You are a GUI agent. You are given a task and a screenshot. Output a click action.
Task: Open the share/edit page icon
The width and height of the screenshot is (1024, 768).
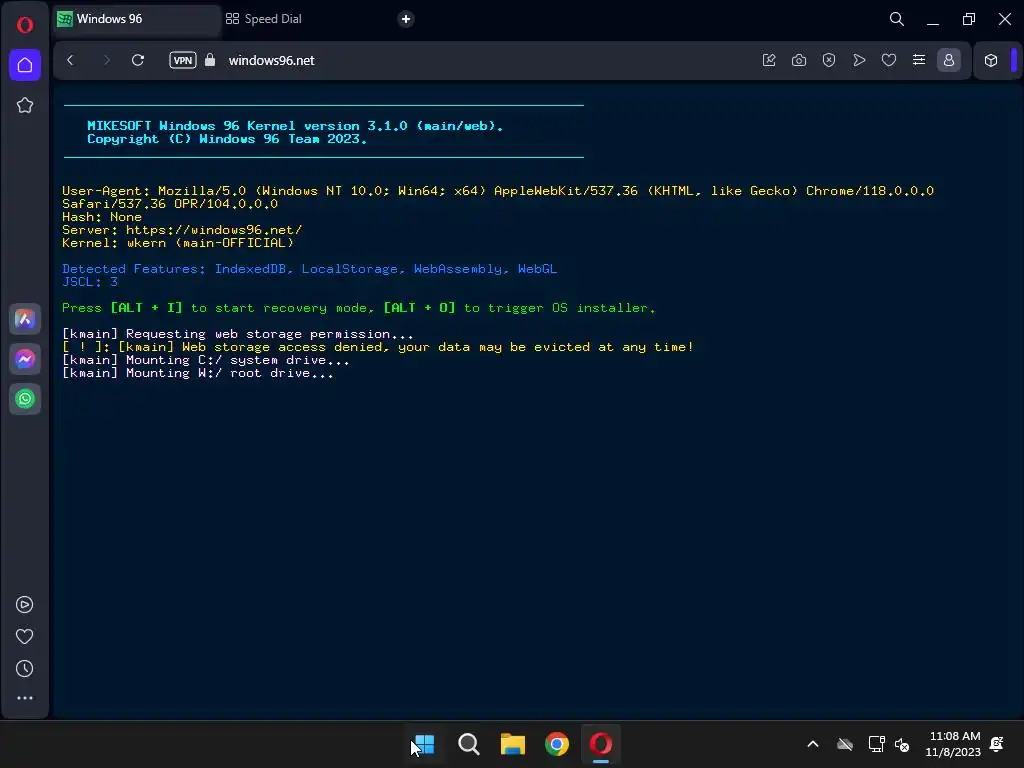coord(769,60)
